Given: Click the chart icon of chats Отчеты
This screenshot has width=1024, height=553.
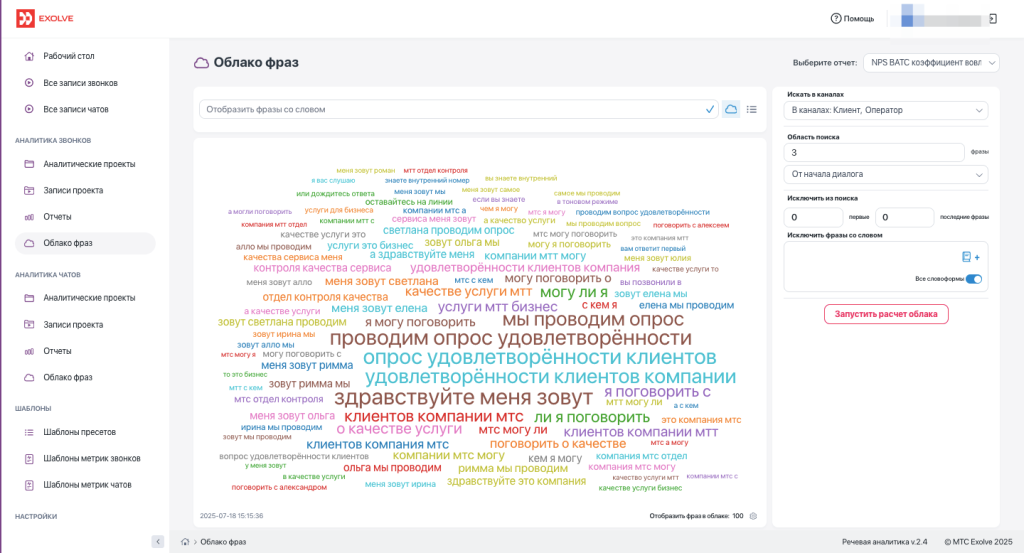Looking at the screenshot, I should [29, 351].
